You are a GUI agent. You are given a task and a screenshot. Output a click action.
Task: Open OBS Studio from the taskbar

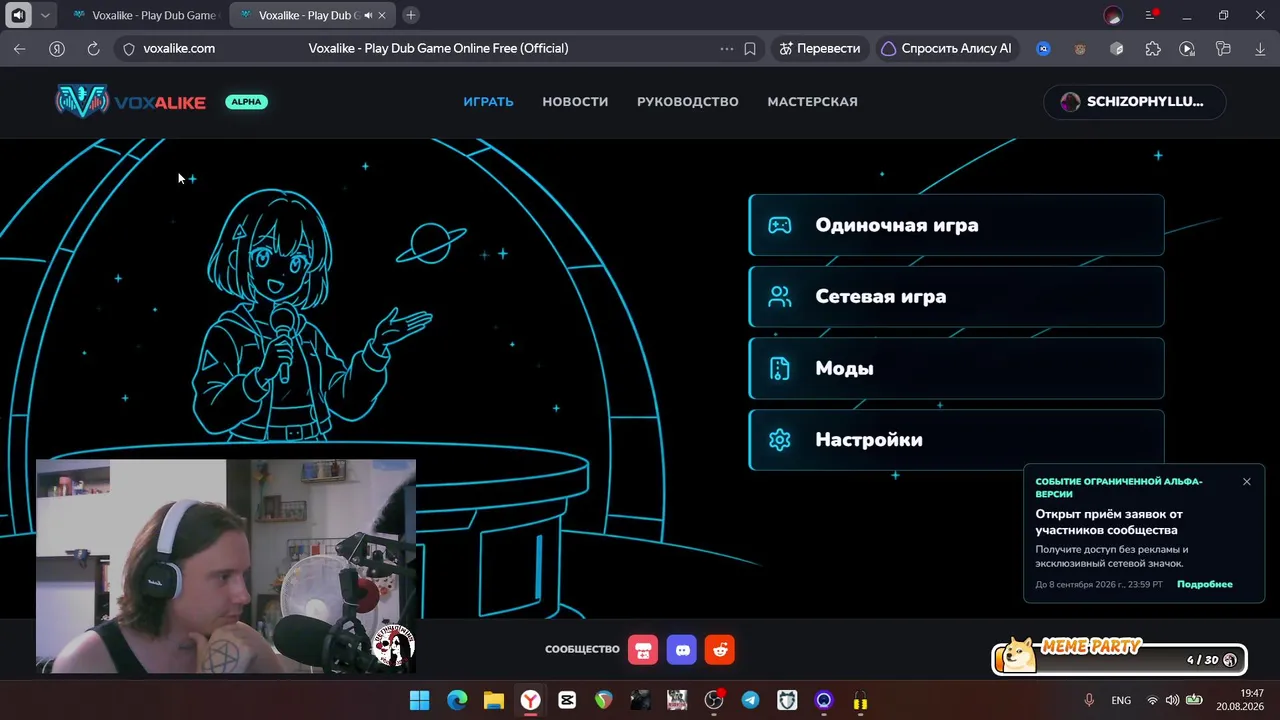pos(714,700)
